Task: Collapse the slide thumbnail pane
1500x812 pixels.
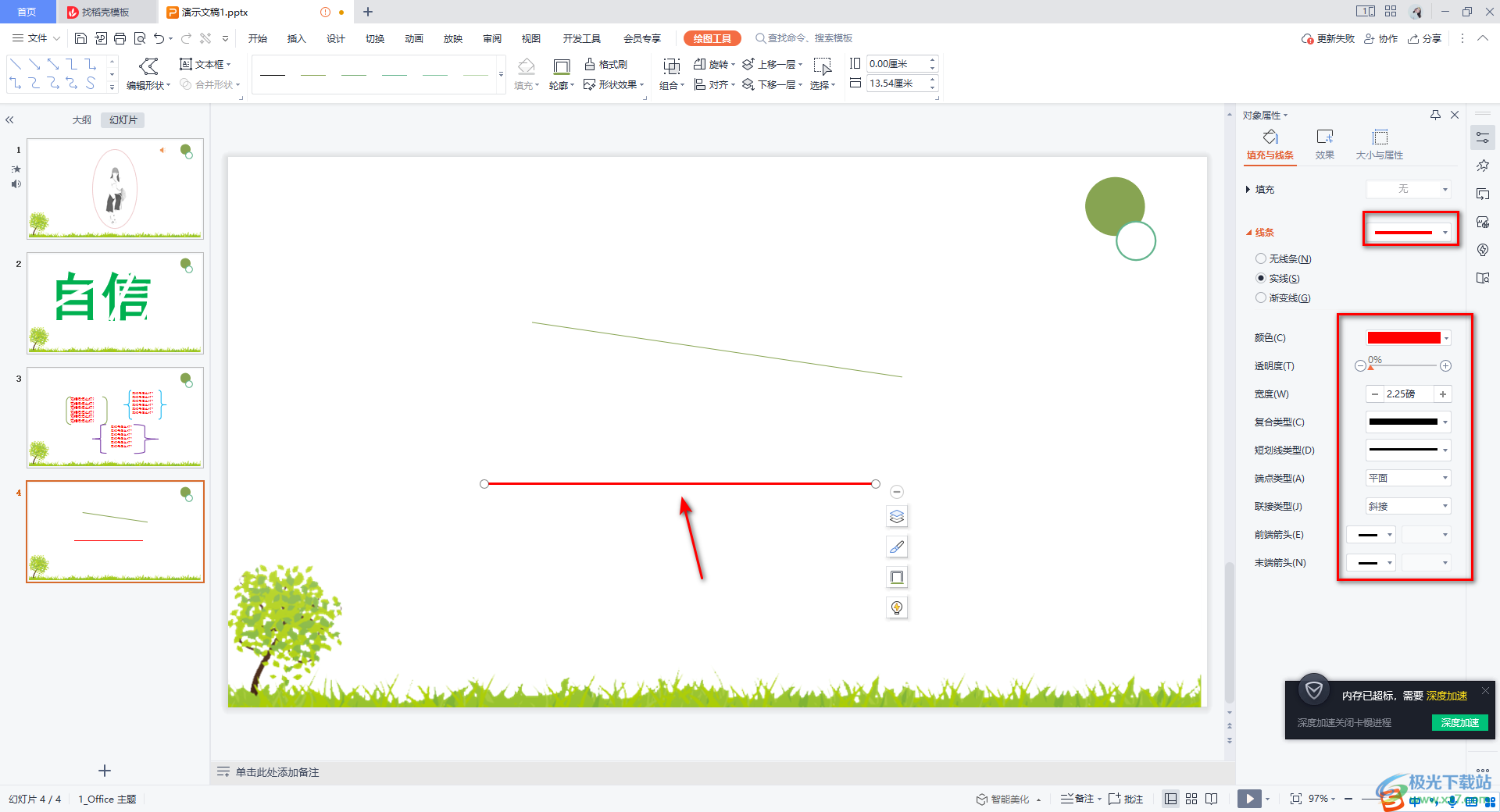Action: pyautogui.click(x=10, y=120)
